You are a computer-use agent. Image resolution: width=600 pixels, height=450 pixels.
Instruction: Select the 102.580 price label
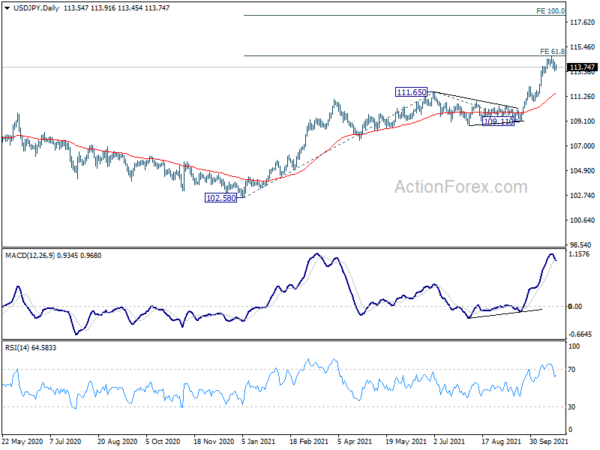point(221,198)
